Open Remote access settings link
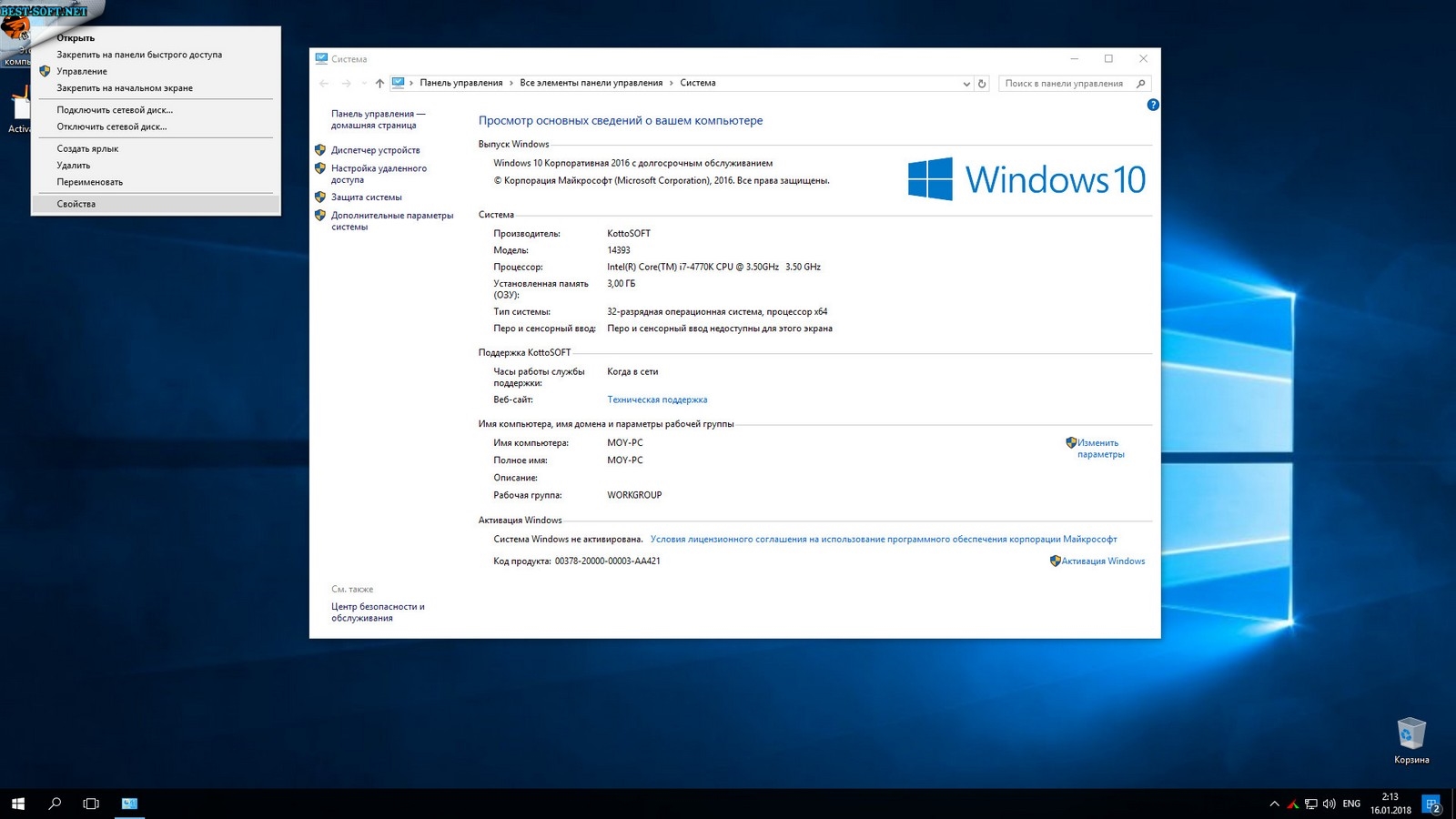This screenshot has width=1456, height=819. 379,174
